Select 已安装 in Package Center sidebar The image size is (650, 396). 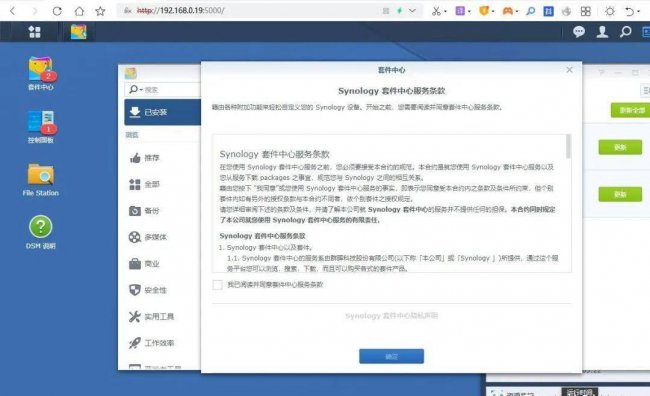click(x=162, y=112)
